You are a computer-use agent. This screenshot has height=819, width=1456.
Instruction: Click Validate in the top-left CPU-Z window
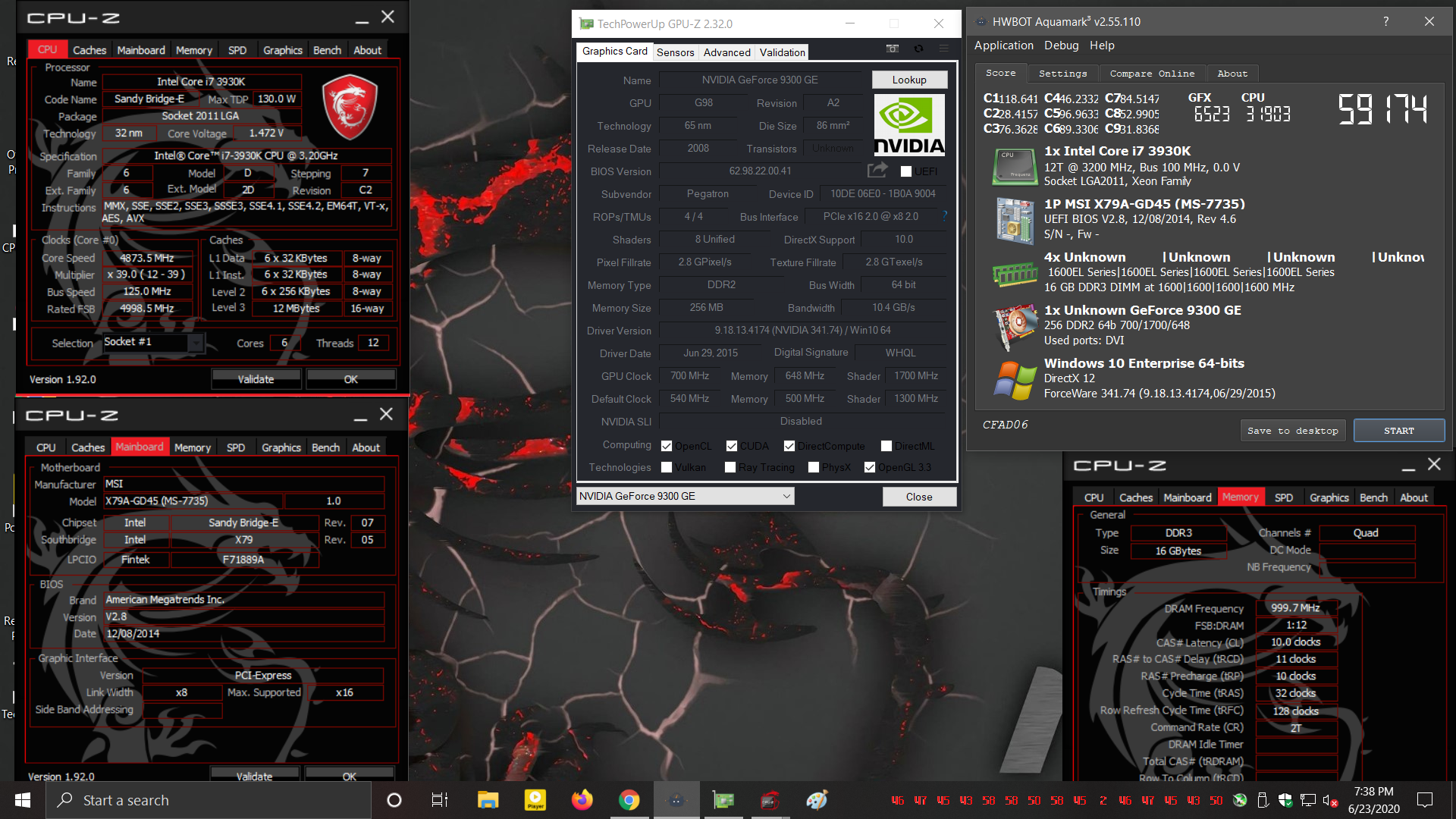click(256, 379)
